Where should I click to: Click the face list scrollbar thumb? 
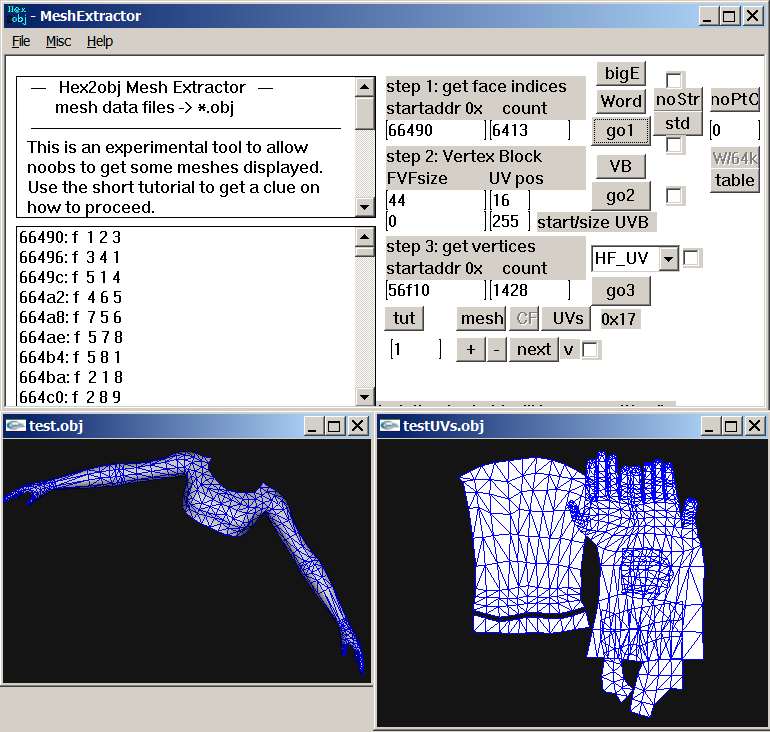pyautogui.click(x=364, y=252)
